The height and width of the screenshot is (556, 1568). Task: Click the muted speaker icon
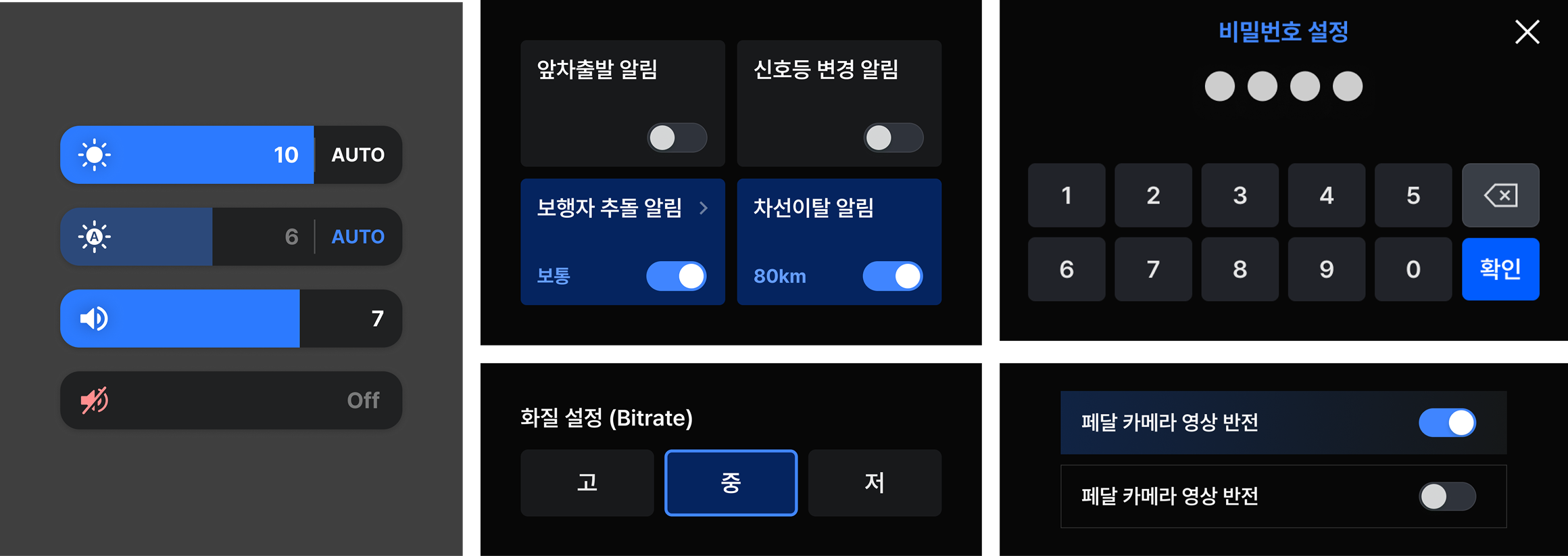95,400
